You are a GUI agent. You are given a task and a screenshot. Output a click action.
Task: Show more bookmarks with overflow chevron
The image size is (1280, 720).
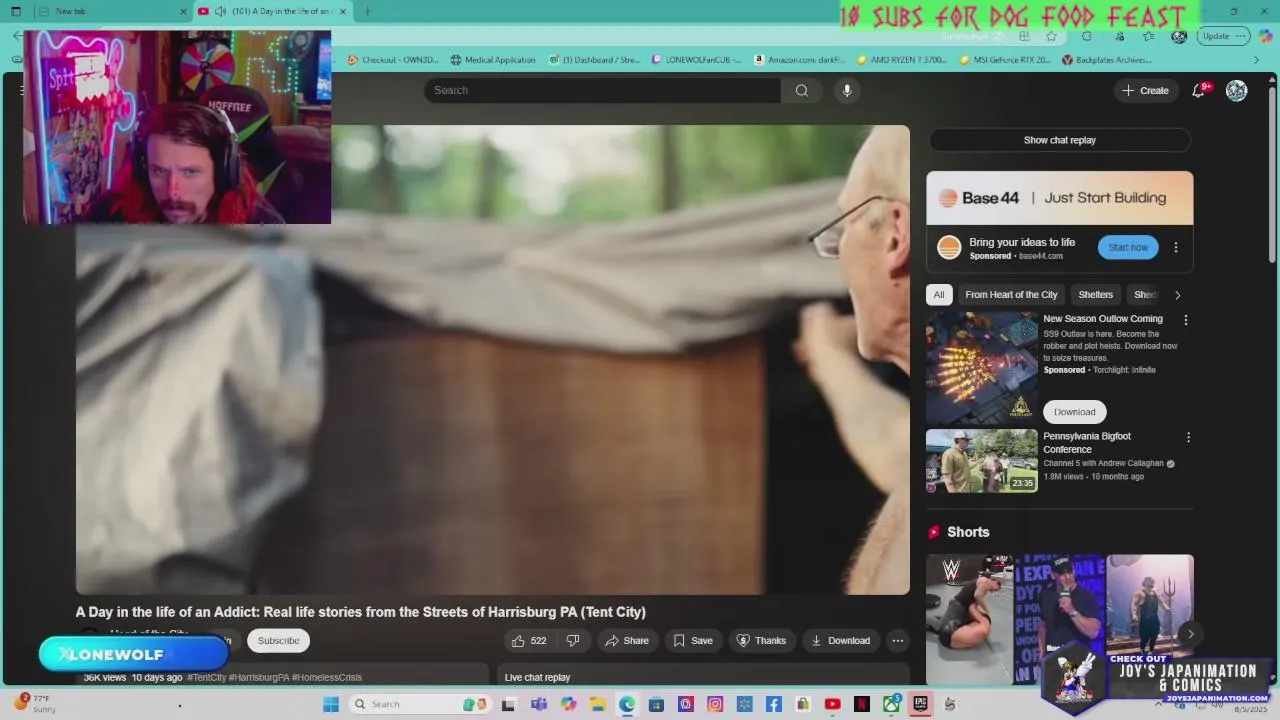pos(1257,60)
